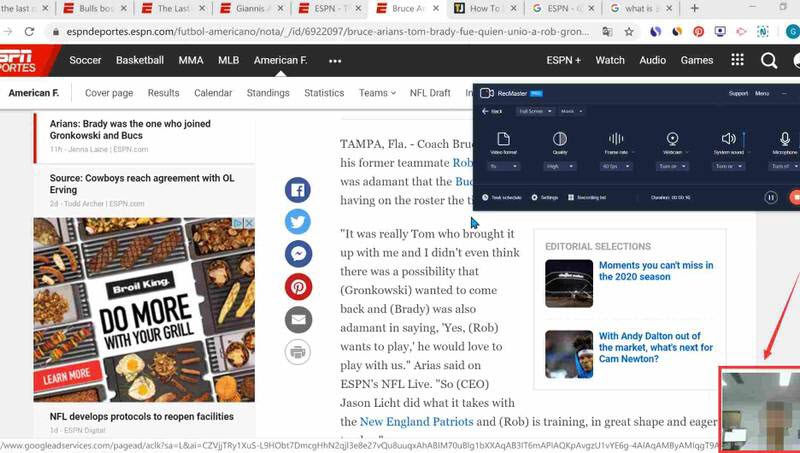Open RecMaster Settings gear
Image resolution: width=800 pixels, height=453 pixels.
[545, 197]
